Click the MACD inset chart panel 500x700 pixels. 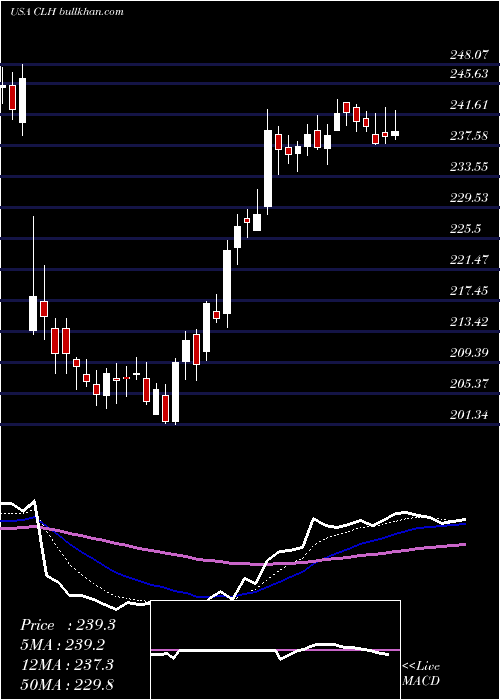pos(275,650)
